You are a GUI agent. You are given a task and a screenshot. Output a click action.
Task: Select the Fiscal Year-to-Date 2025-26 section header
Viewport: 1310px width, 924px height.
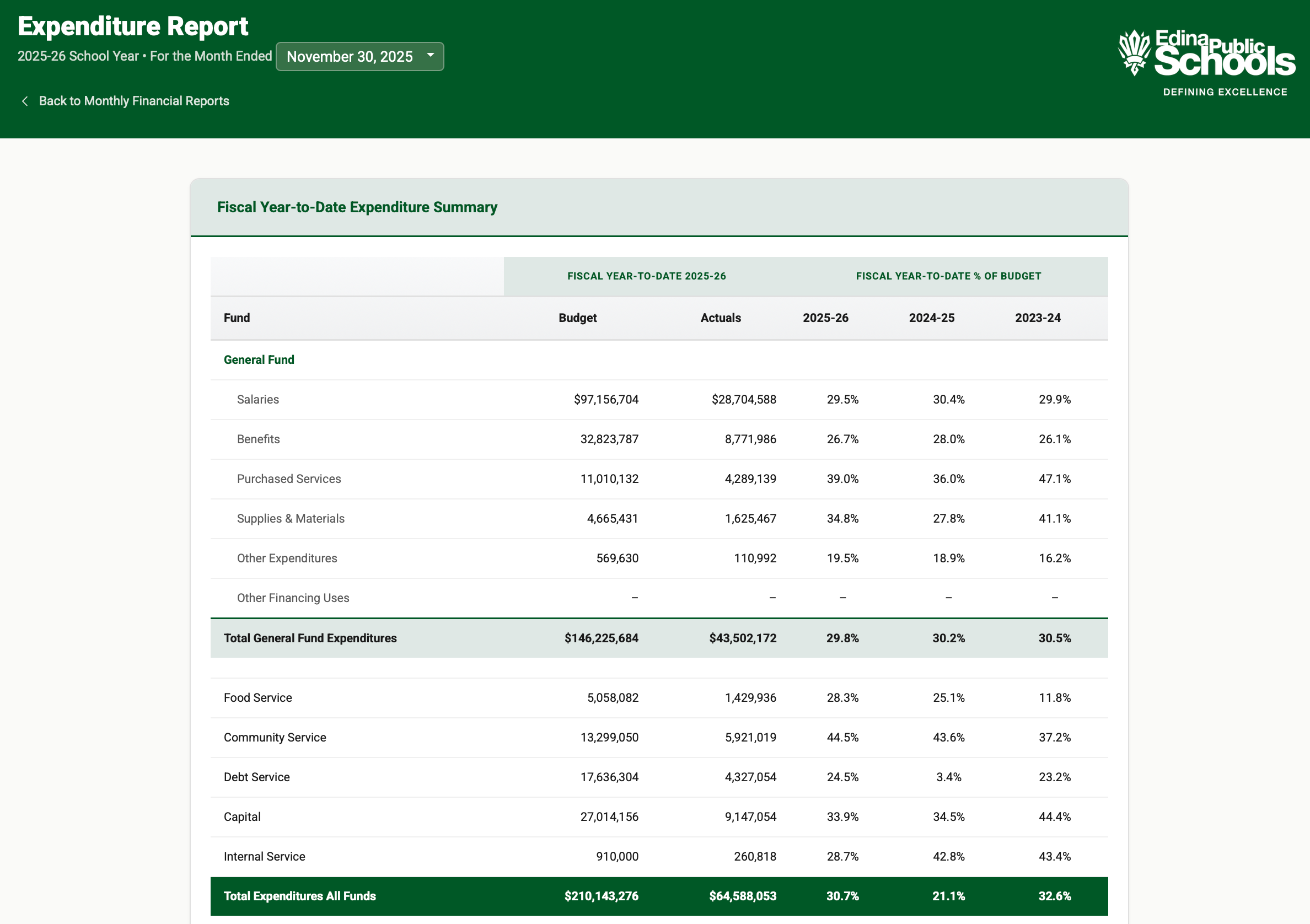pyautogui.click(x=646, y=276)
